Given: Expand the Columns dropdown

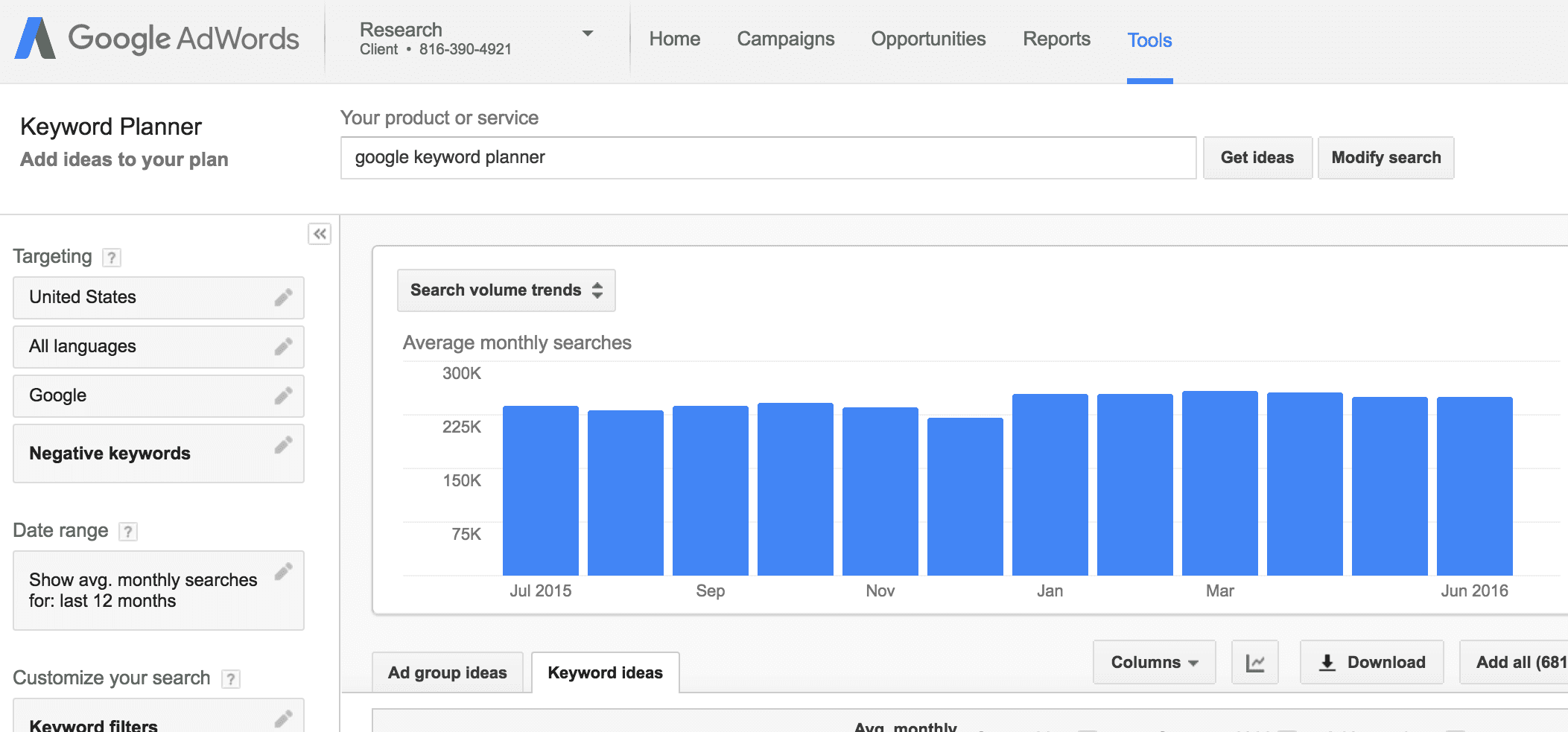Looking at the screenshot, I should point(1154,662).
